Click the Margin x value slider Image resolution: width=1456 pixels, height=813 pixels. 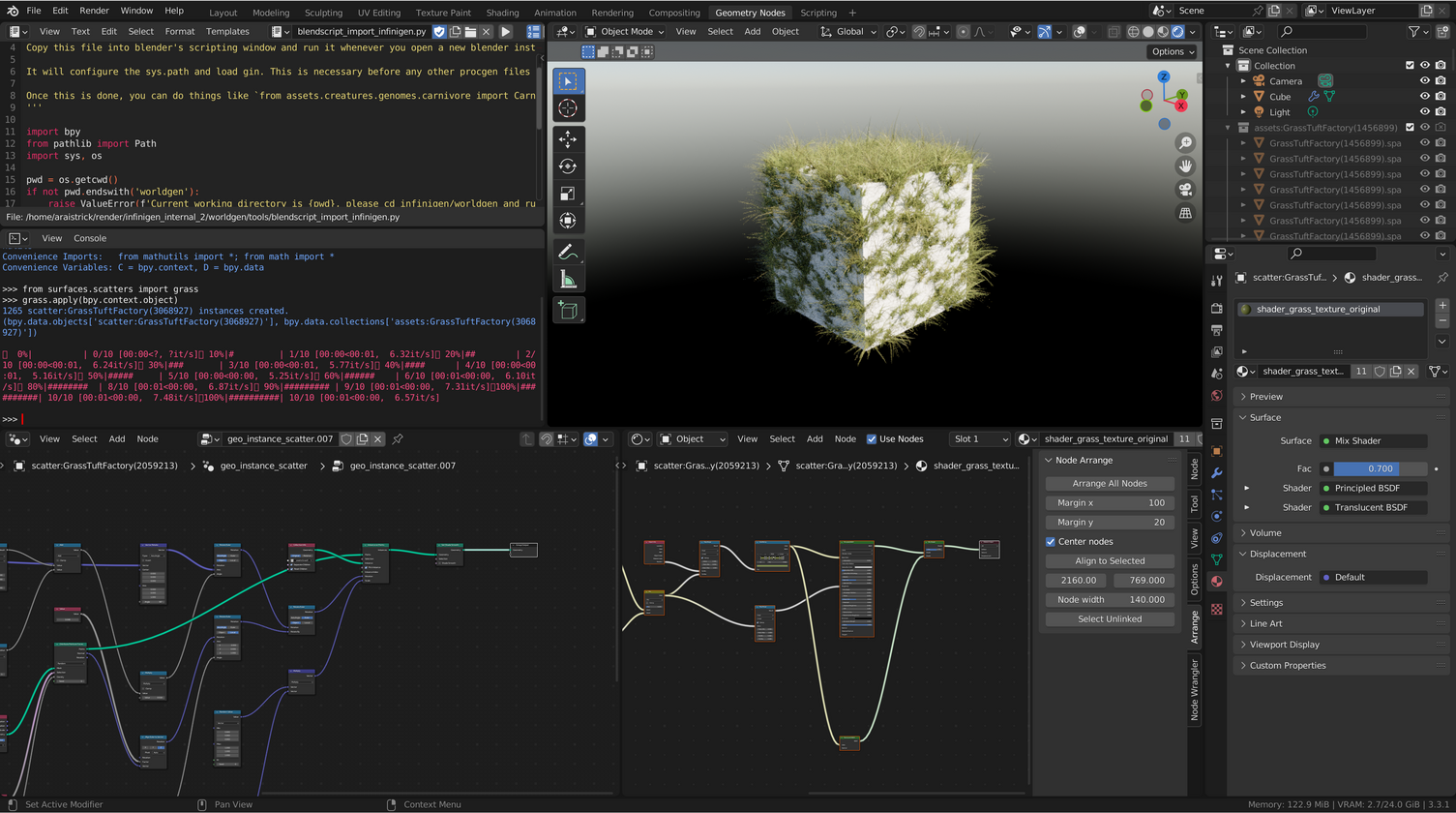point(1110,503)
